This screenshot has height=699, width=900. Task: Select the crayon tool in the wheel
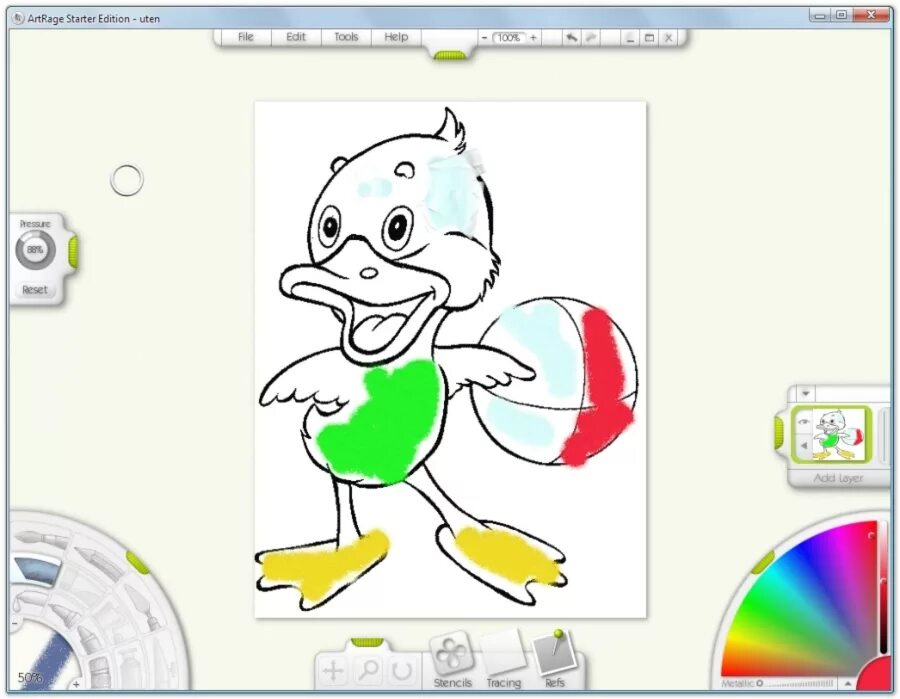pyautogui.click(x=88, y=637)
